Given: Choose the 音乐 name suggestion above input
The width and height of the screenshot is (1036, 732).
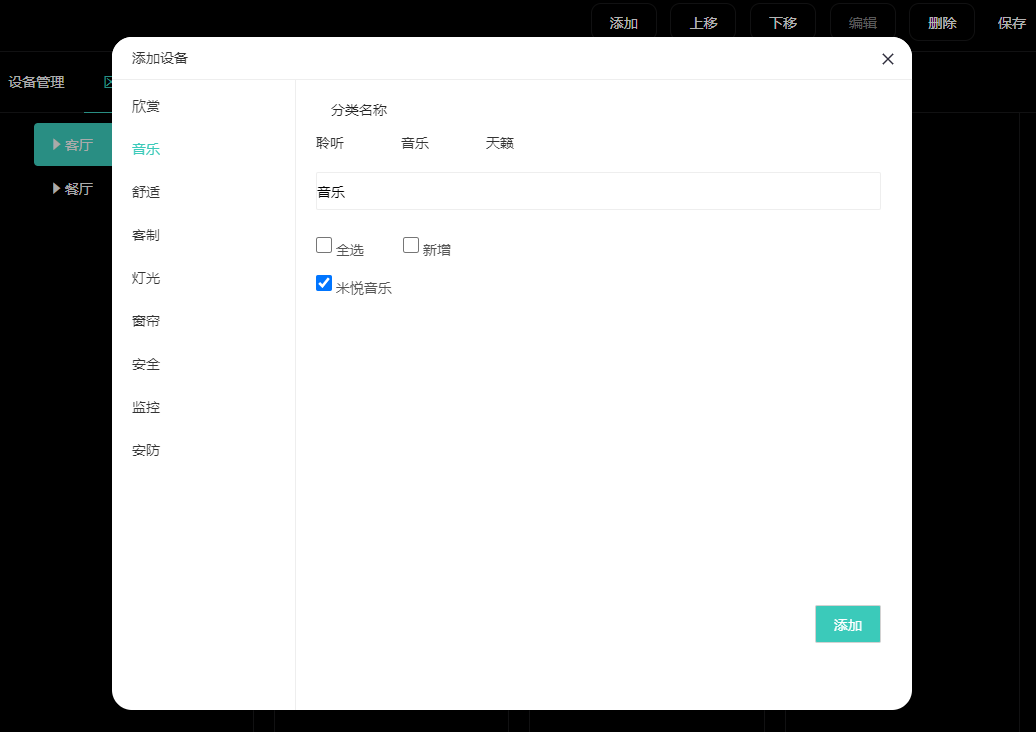Looking at the screenshot, I should (x=415, y=143).
